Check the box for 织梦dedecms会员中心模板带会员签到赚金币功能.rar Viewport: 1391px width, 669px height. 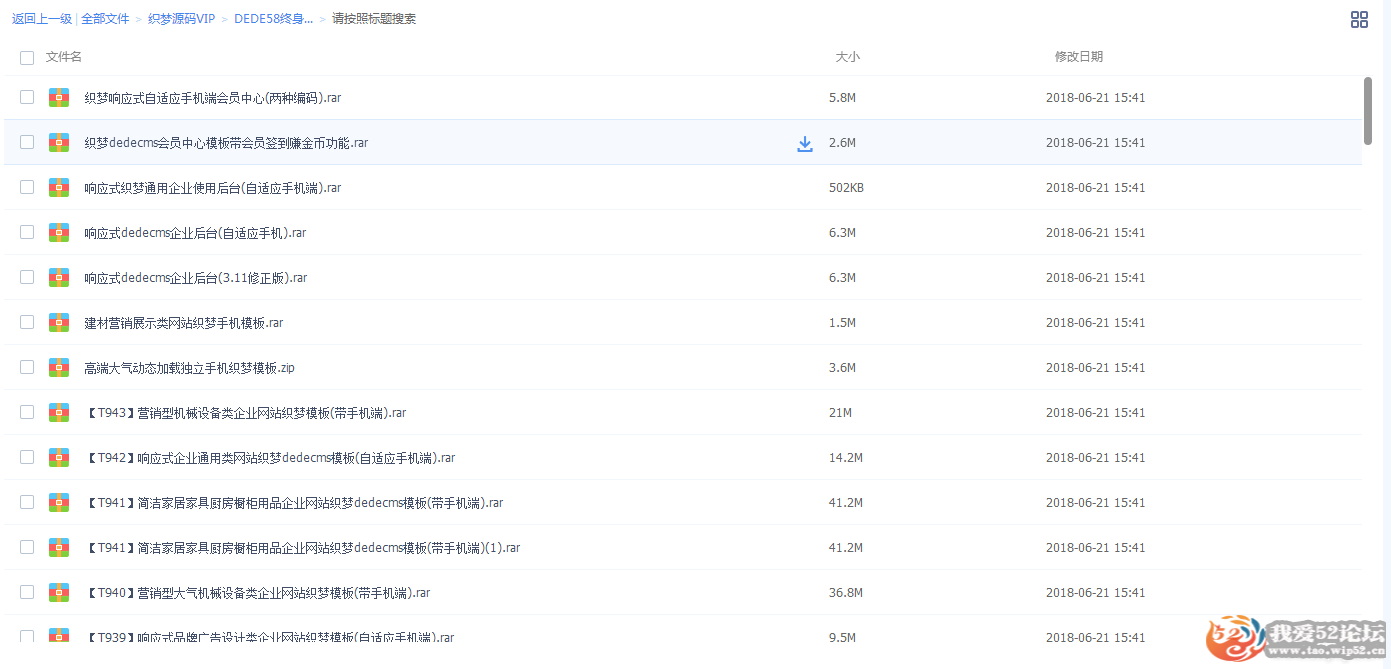[x=27, y=142]
